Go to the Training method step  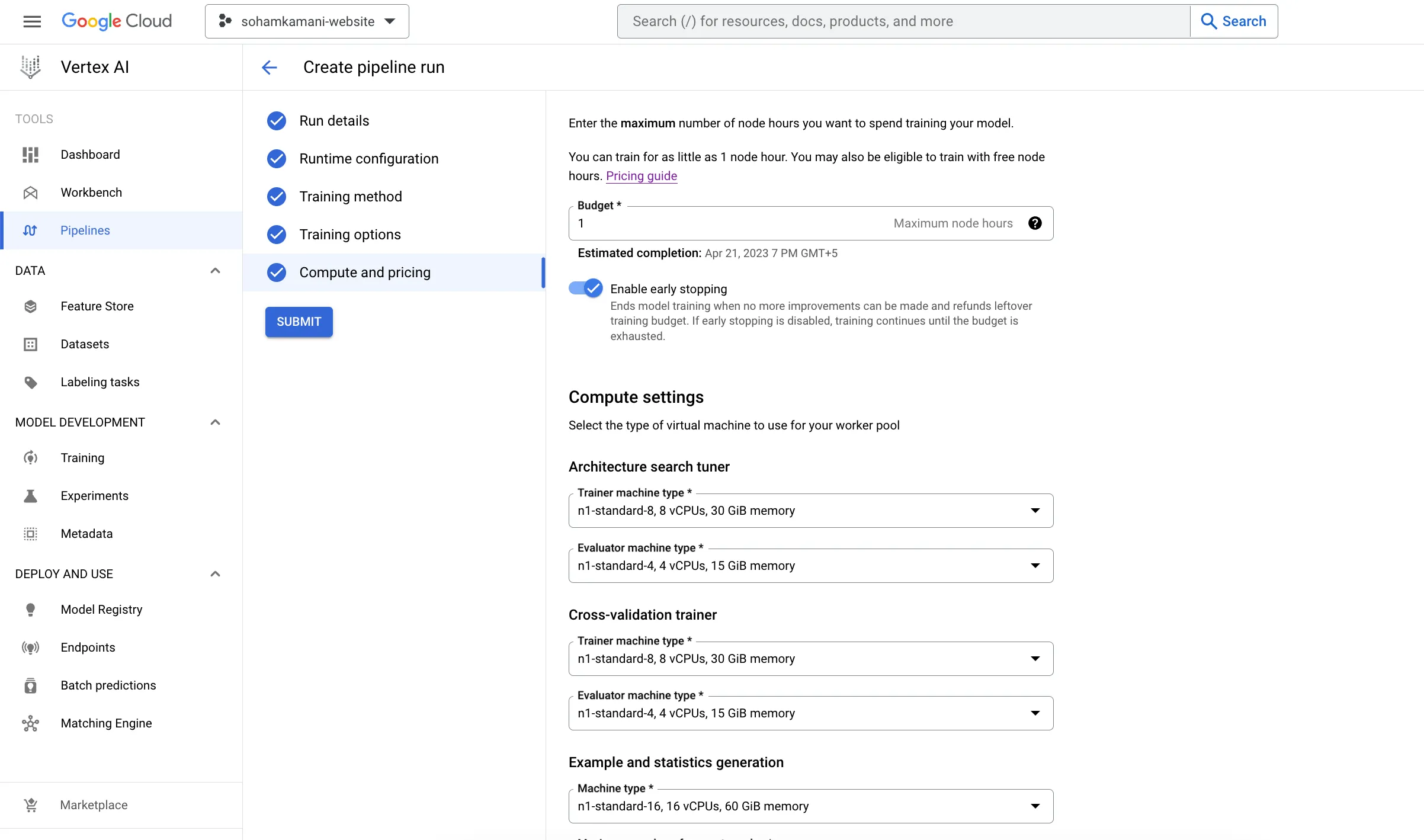click(350, 197)
